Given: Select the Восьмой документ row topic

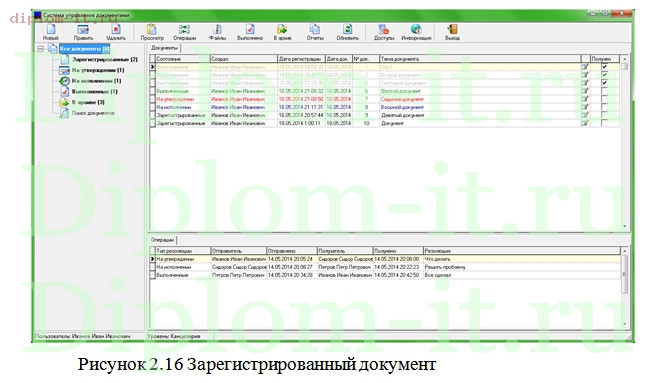Looking at the screenshot, I should [x=402, y=107].
